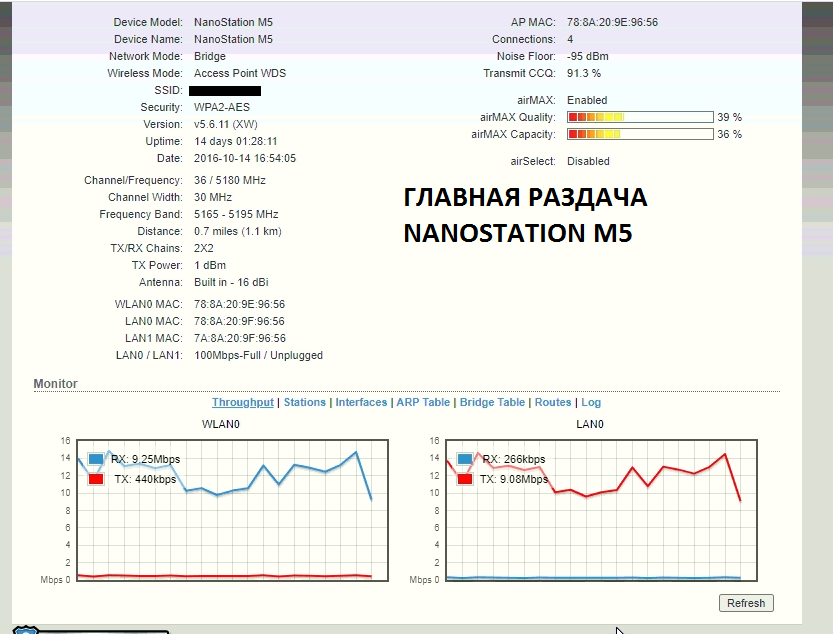The height and width of the screenshot is (634, 833).
Task: Click Channel/Frequency value 36 / 5180 MHz
Action: point(230,180)
